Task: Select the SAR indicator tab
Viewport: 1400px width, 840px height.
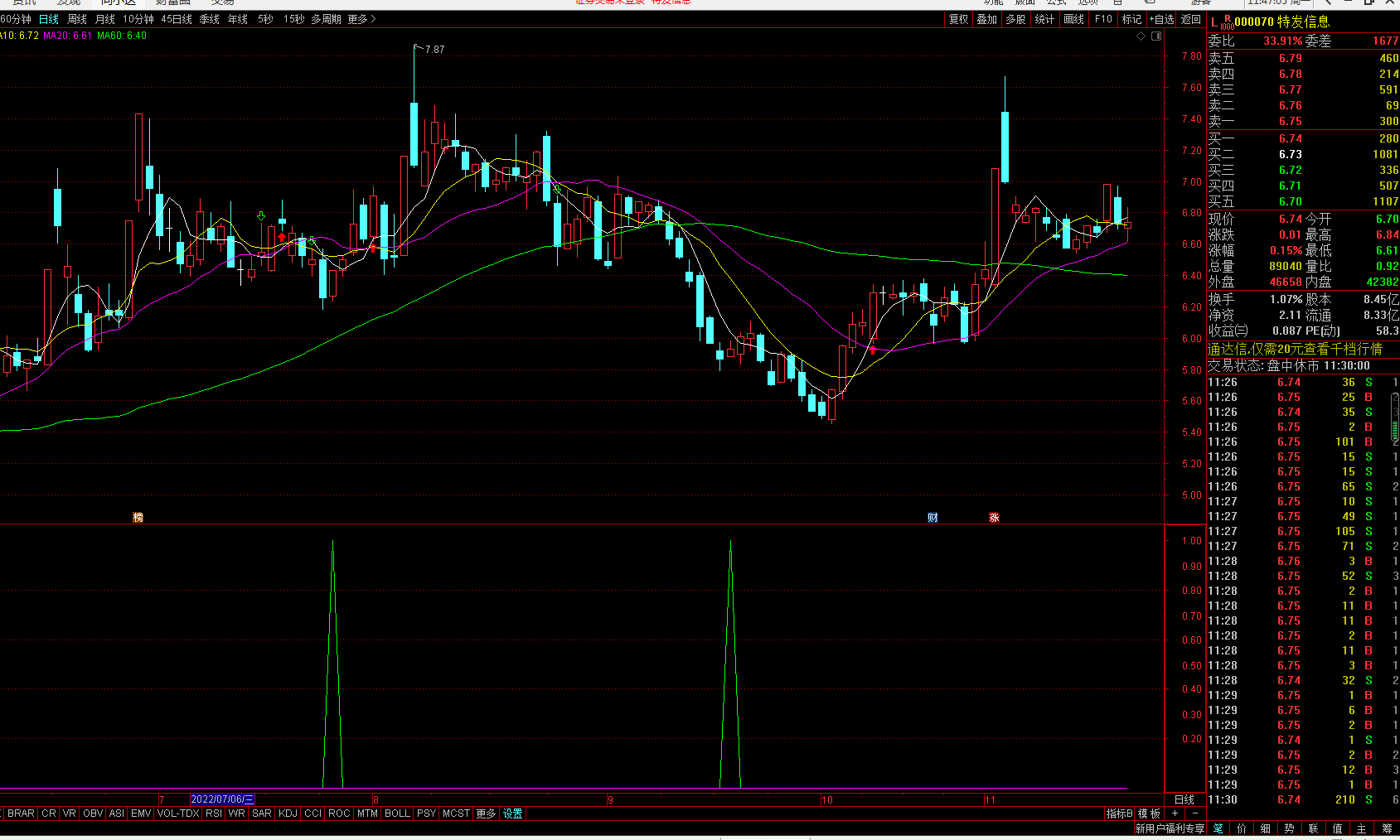Action: [262, 813]
